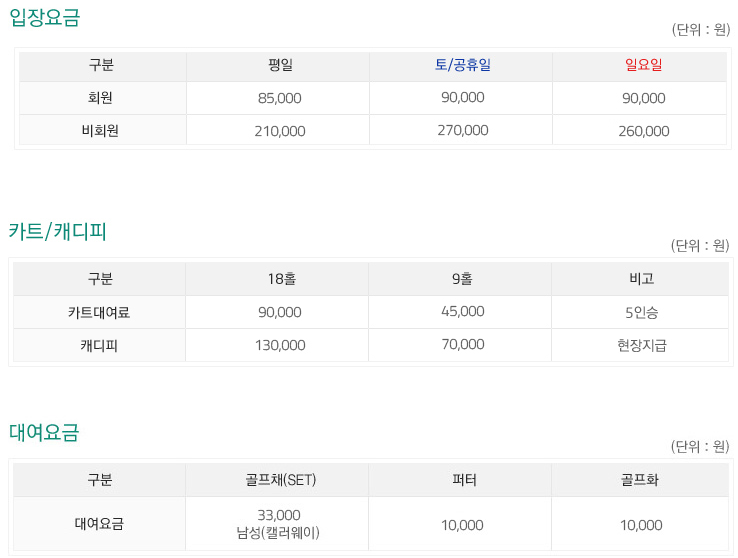Image resolution: width=738 pixels, height=558 pixels.
Task: Click the 85,000 weekday member fee
Action: (x=279, y=99)
